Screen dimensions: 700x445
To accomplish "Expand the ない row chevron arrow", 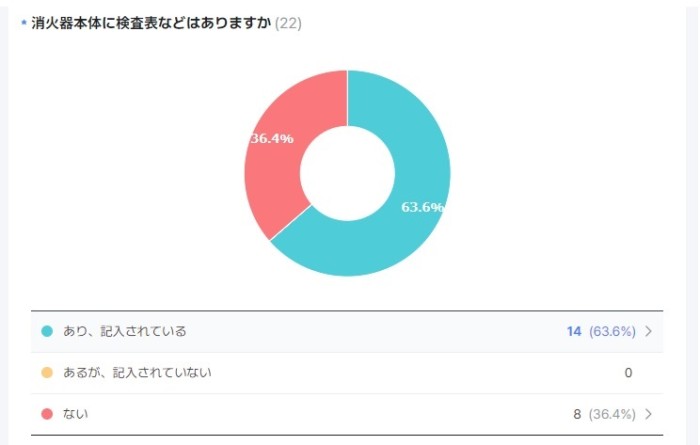I will point(649,414).
